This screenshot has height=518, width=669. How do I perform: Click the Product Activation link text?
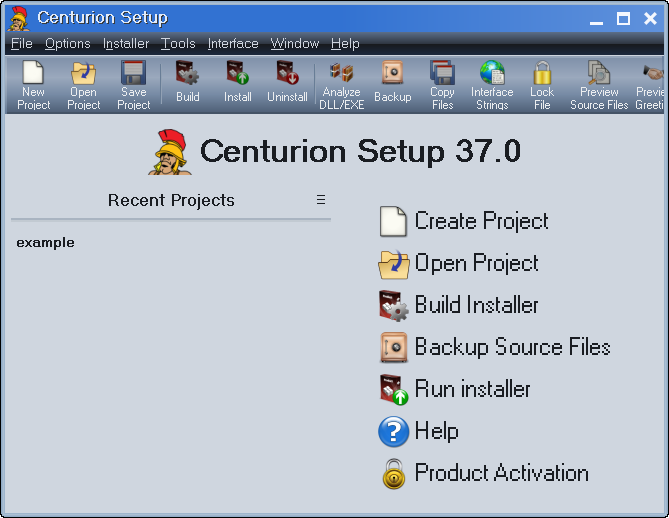tap(502, 473)
